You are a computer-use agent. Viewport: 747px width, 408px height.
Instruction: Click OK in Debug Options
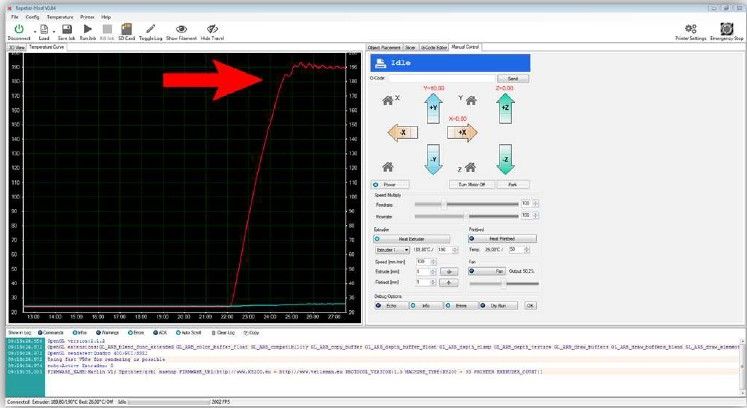point(530,306)
